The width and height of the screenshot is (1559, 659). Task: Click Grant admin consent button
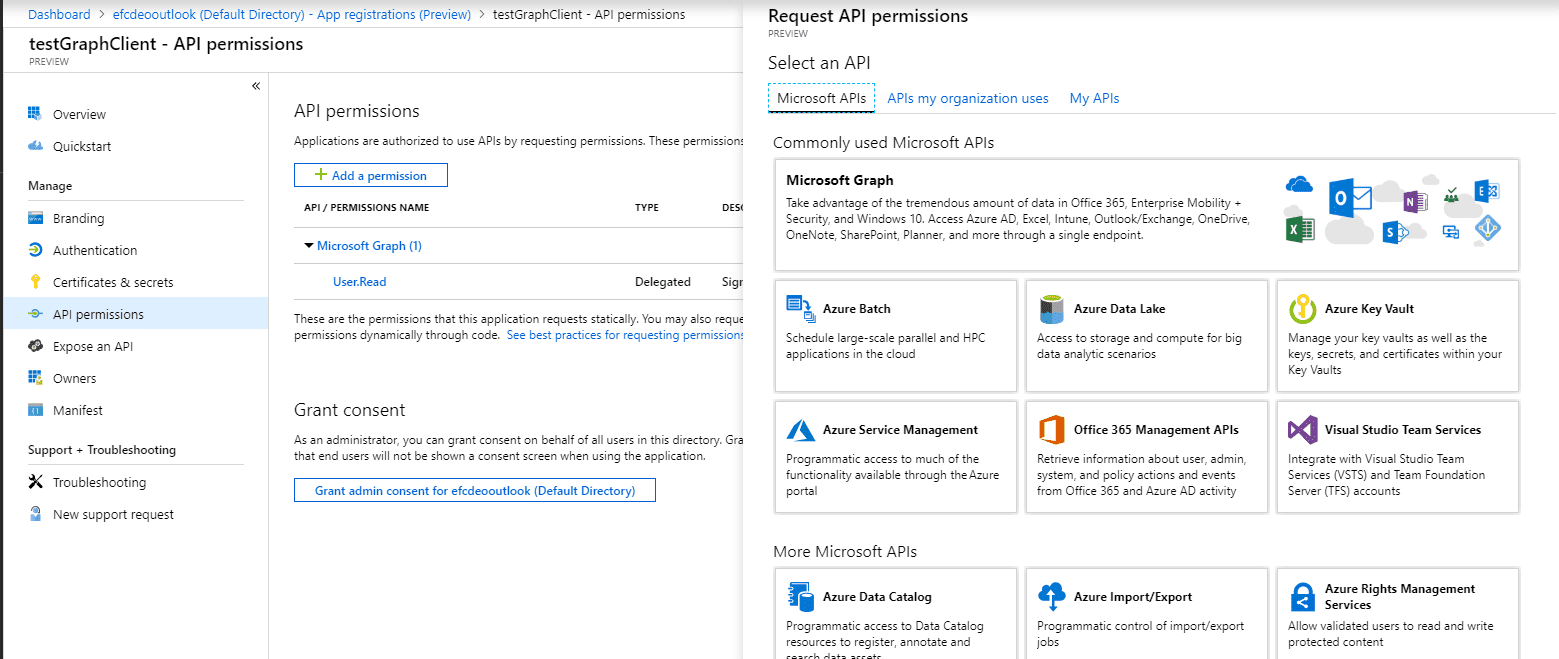[x=474, y=490]
